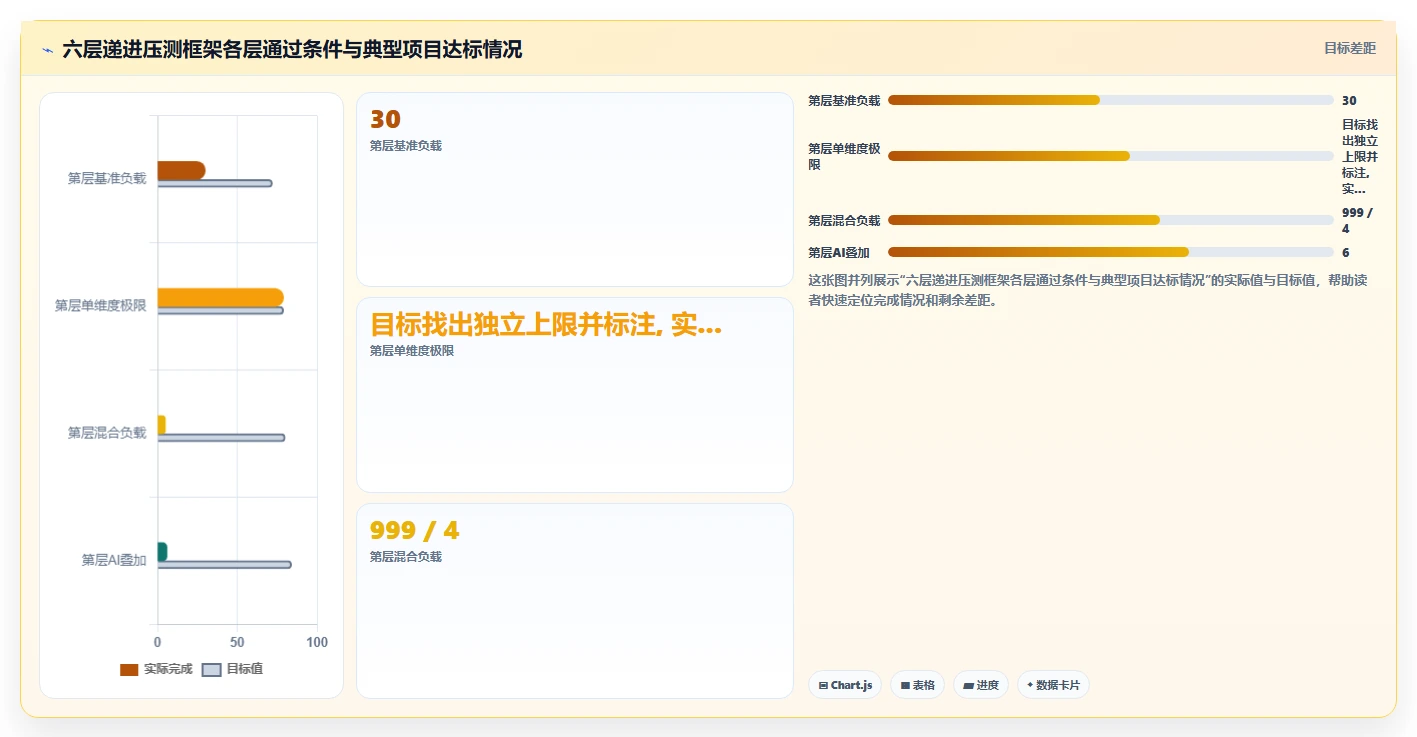Select the 表格 tag chip
Image resolution: width=1417 pixels, height=737 pixels.
pos(917,685)
